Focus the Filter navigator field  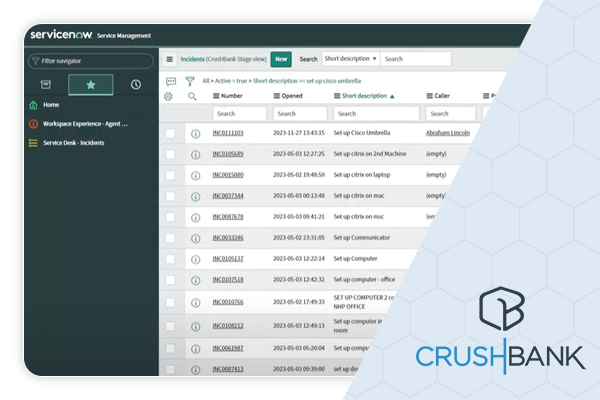91,61
